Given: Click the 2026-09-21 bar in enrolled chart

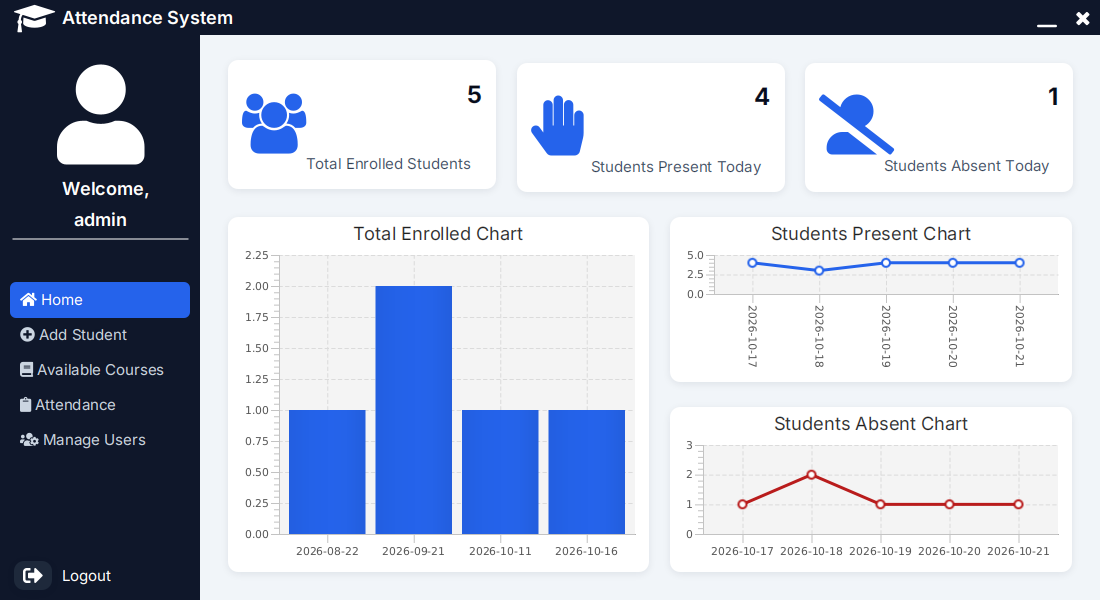Looking at the screenshot, I should pyautogui.click(x=413, y=410).
